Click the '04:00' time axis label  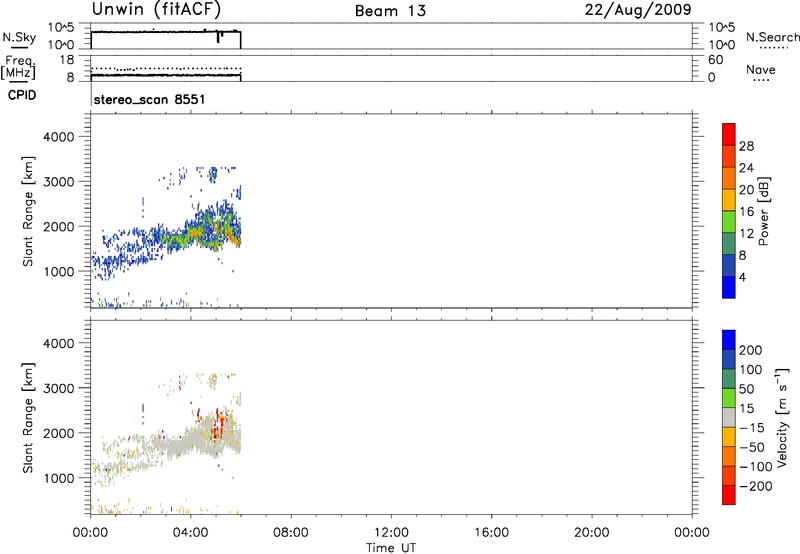click(x=191, y=533)
